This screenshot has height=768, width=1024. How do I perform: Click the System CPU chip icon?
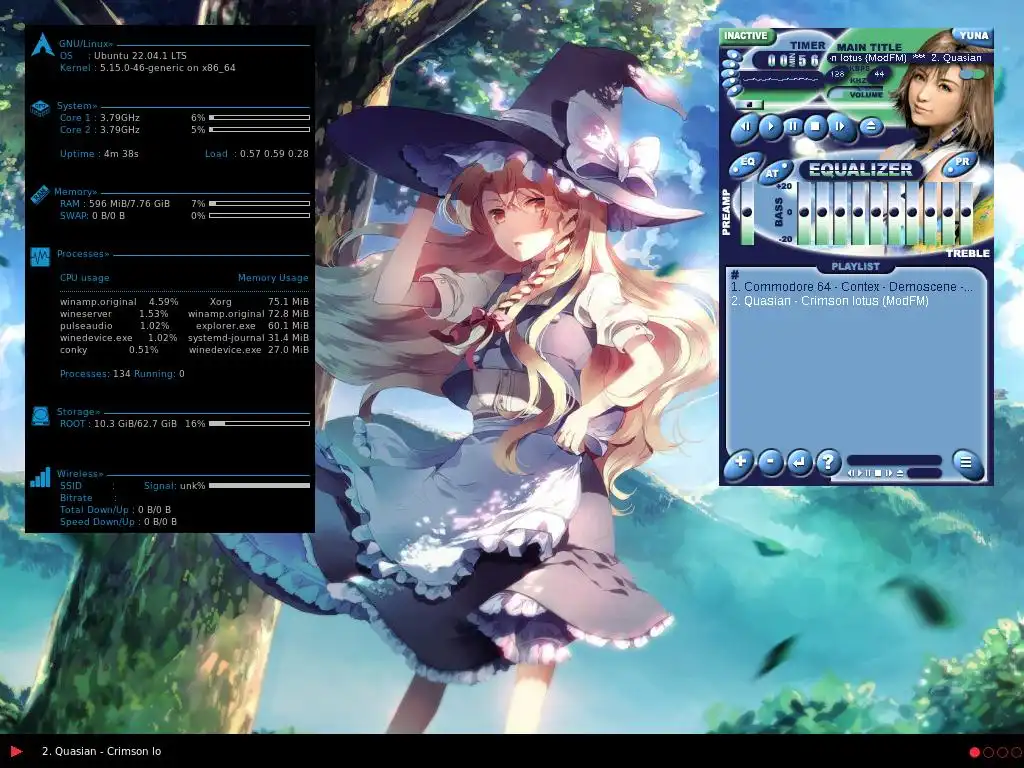pyautogui.click(x=40, y=108)
